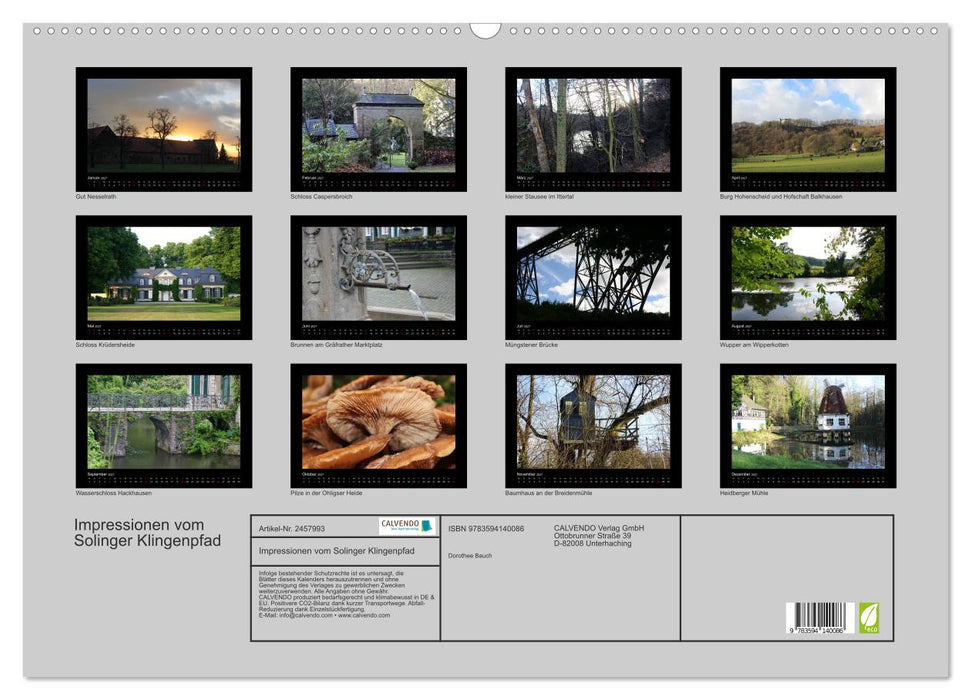Click caption 'Brunnen am Gräfrather Marktplatz'
Screen dimensions: 971x700
pos(336,344)
